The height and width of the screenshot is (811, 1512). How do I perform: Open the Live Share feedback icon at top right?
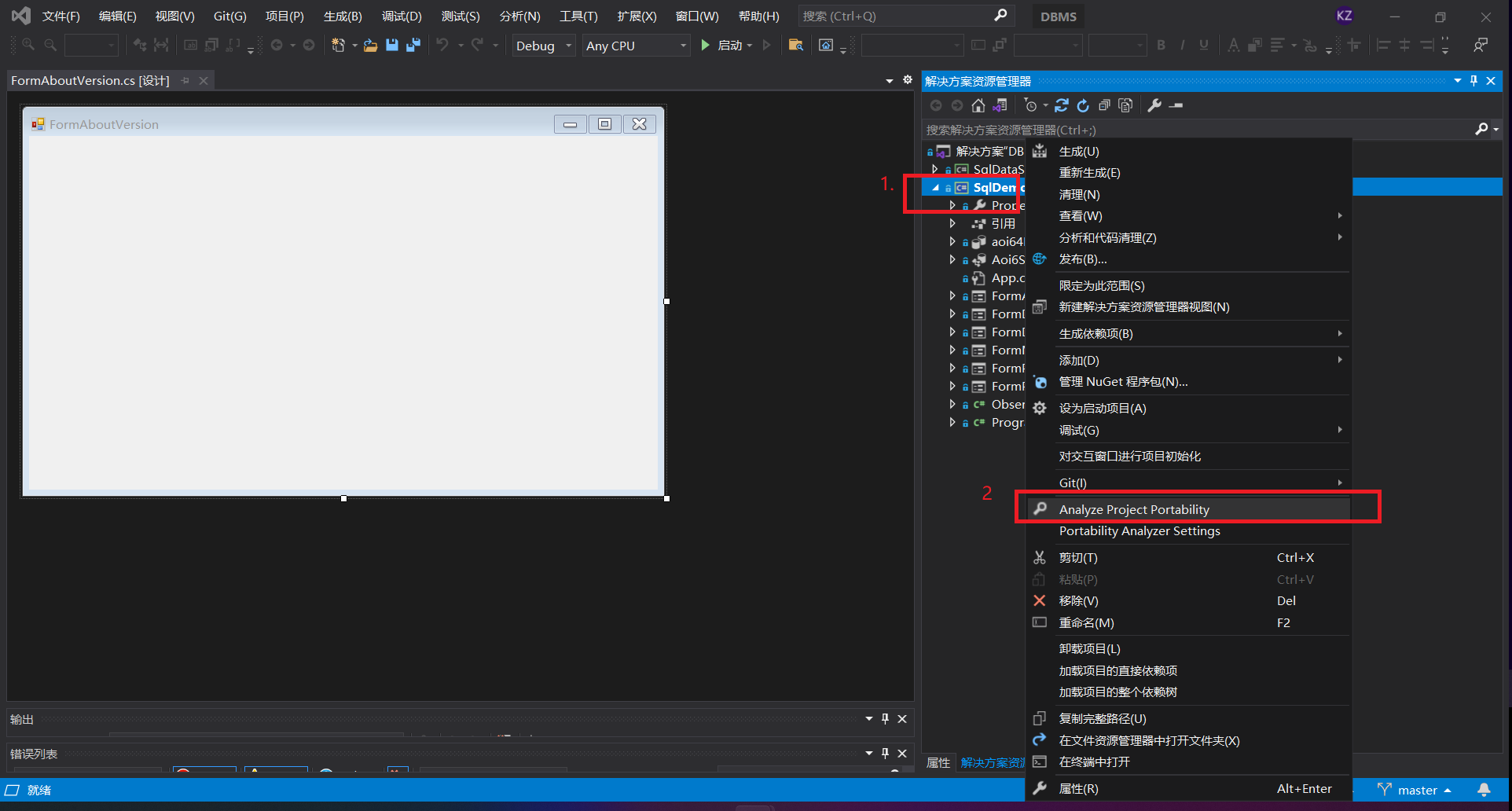pos(1481,46)
